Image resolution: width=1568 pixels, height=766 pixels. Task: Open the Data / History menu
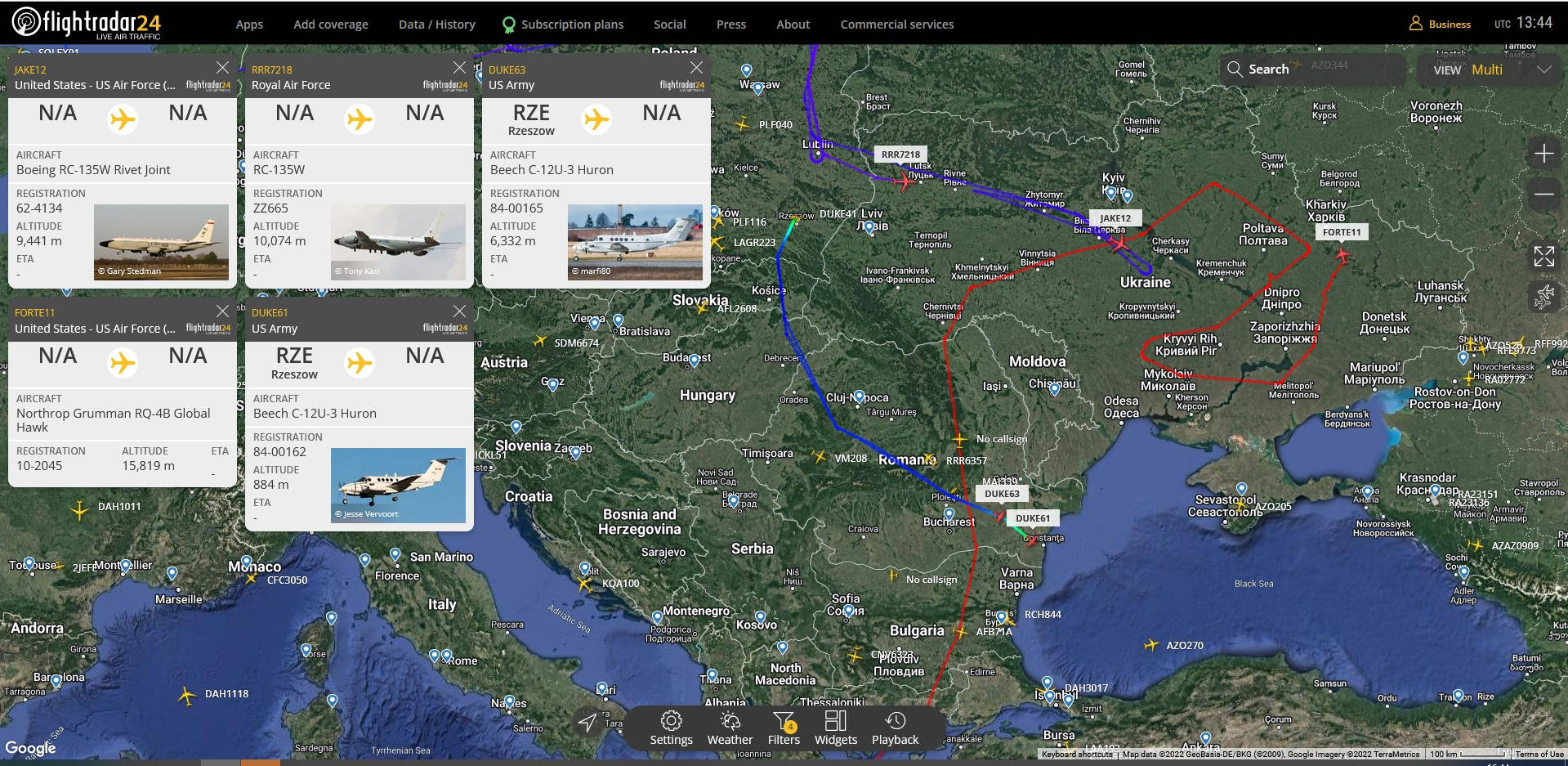coord(437,25)
